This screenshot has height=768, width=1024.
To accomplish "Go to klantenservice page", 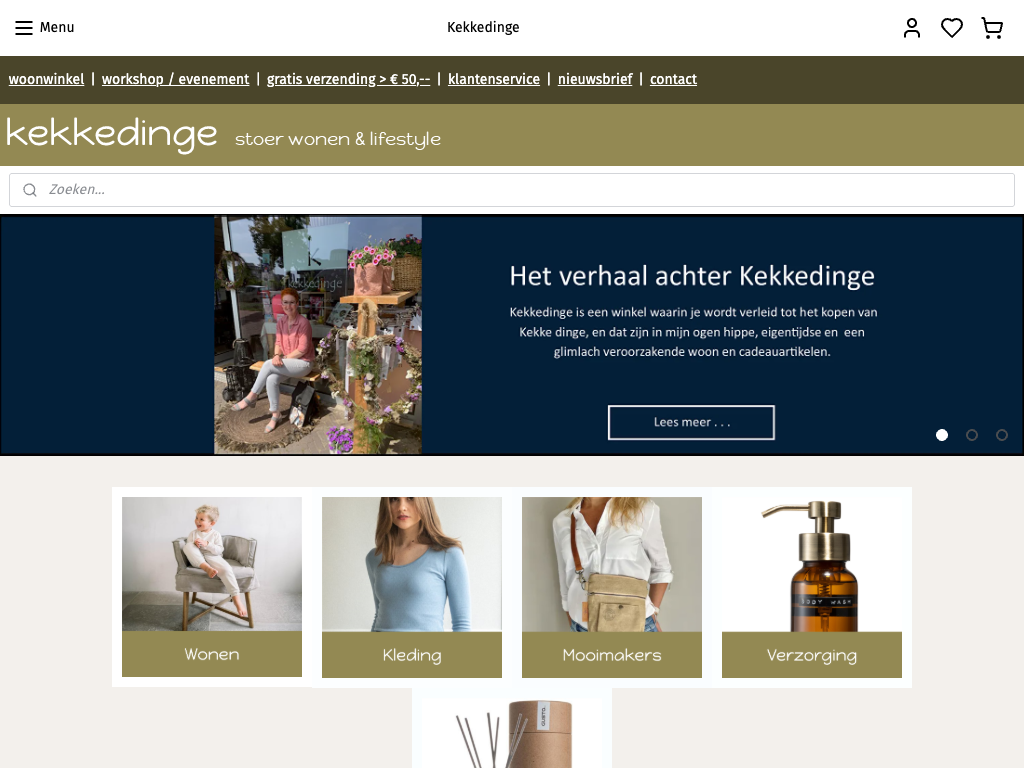I will click(494, 79).
